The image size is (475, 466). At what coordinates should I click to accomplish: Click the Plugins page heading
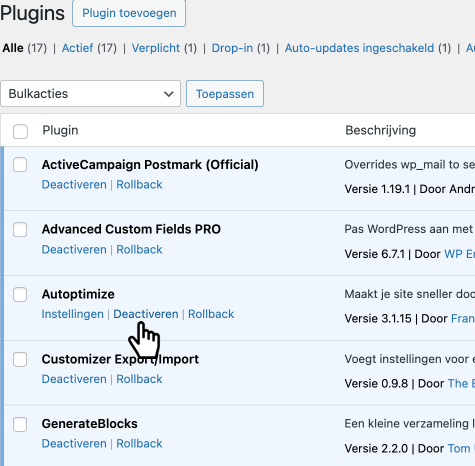coord(32,14)
